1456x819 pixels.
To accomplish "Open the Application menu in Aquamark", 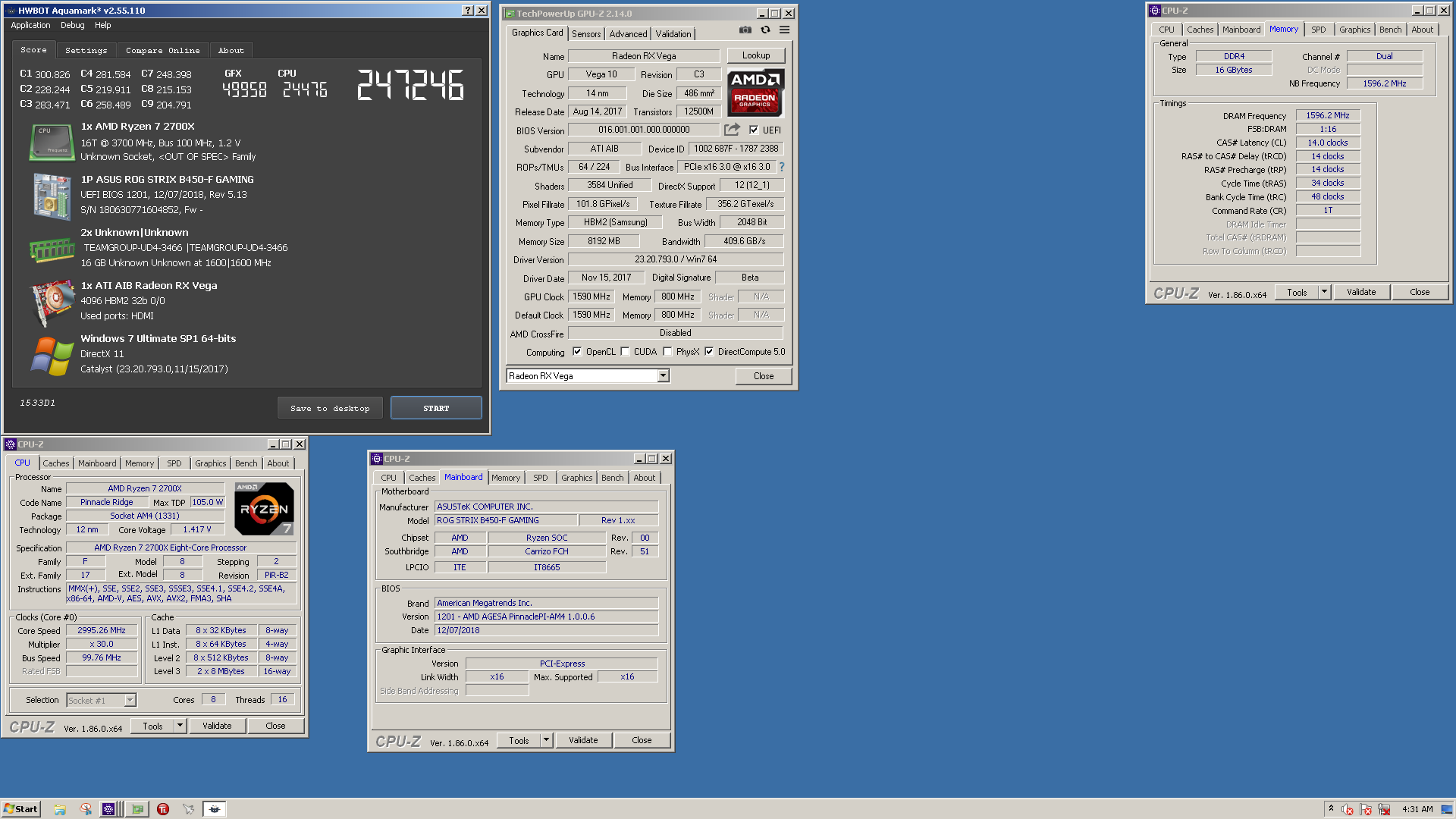I will coord(30,25).
